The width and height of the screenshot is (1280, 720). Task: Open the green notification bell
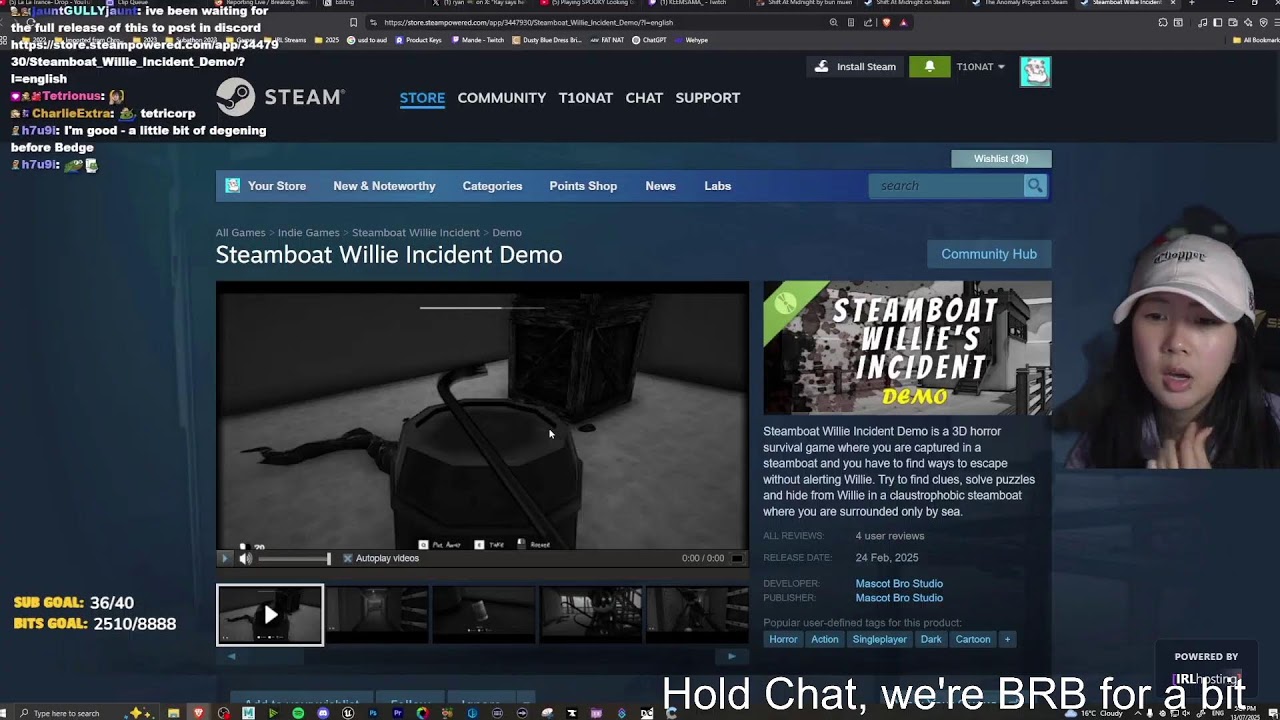point(929,67)
